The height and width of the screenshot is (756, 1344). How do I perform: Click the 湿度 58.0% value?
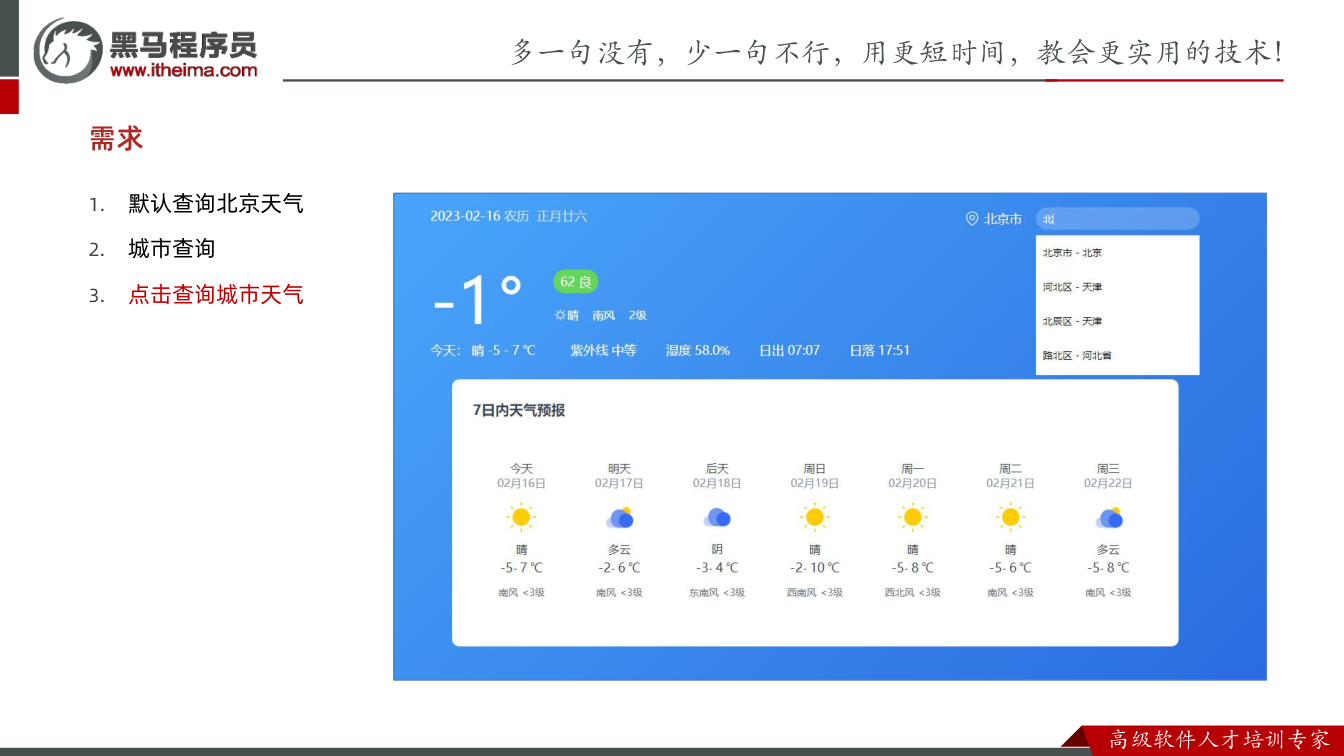(x=698, y=350)
